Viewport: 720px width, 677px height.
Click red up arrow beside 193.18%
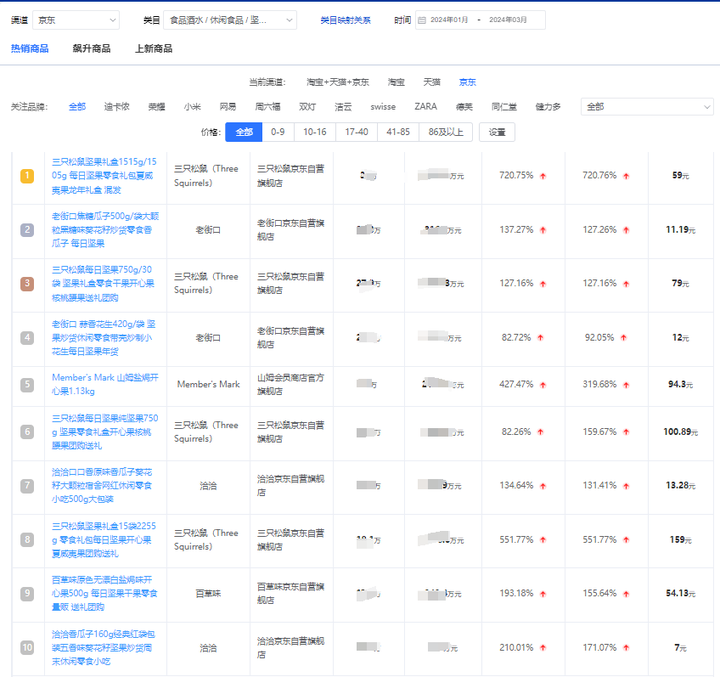pyautogui.click(x=543, y=594)
